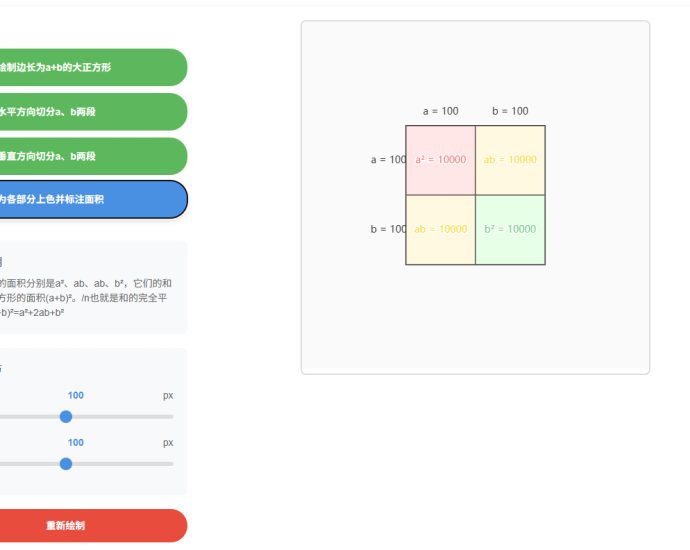Click the lower slider's blue 100 value
The image size is (690, 550).
(x=76, y=442)
